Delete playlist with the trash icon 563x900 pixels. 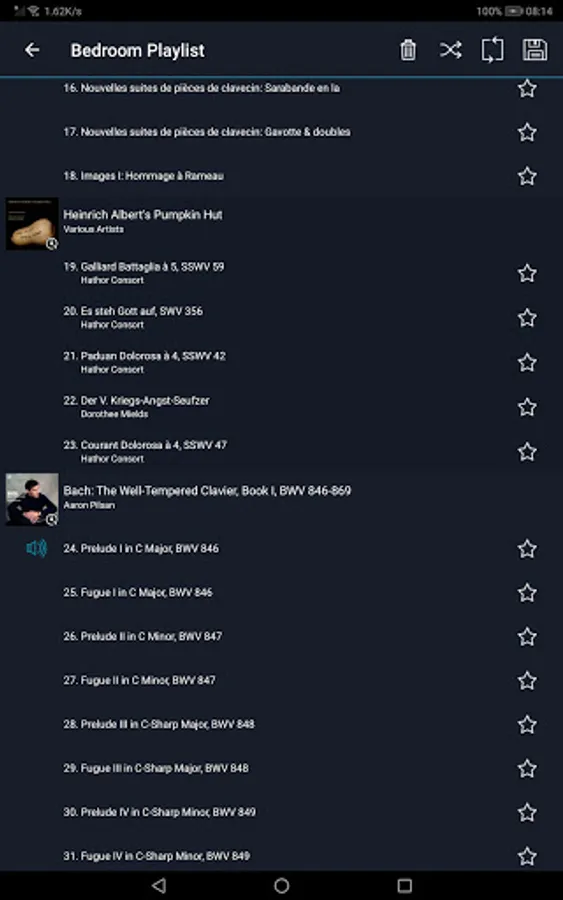(x=408, y=50)
